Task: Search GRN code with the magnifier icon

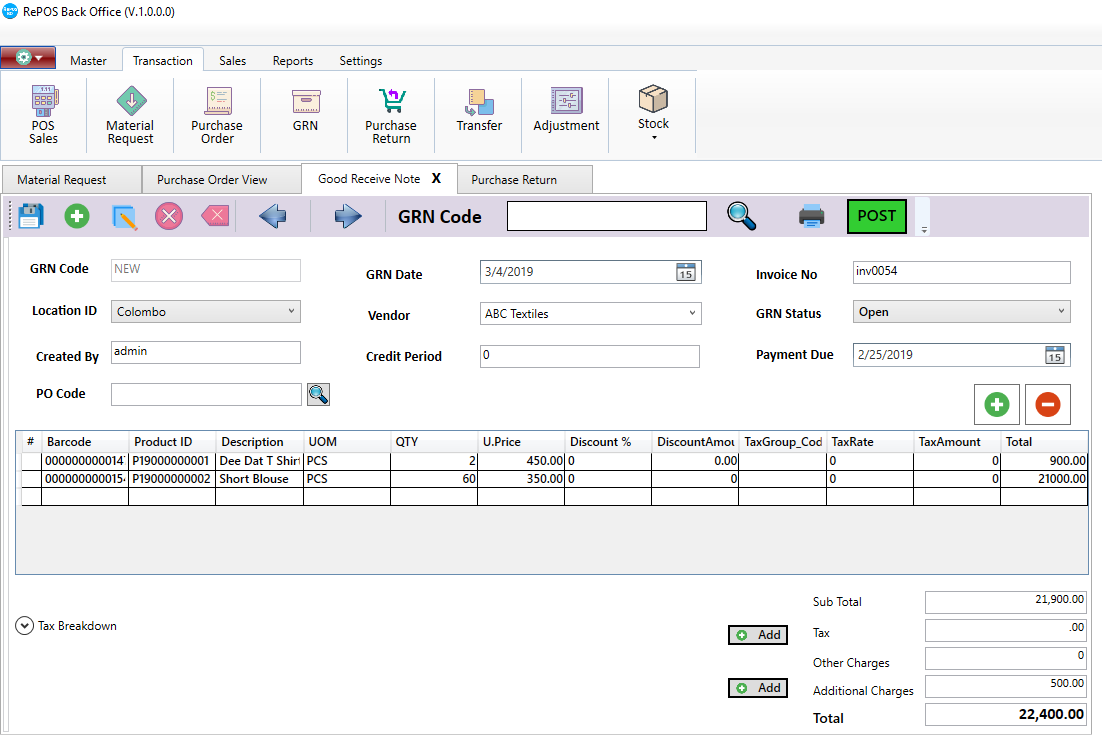Action: (741, 216)
